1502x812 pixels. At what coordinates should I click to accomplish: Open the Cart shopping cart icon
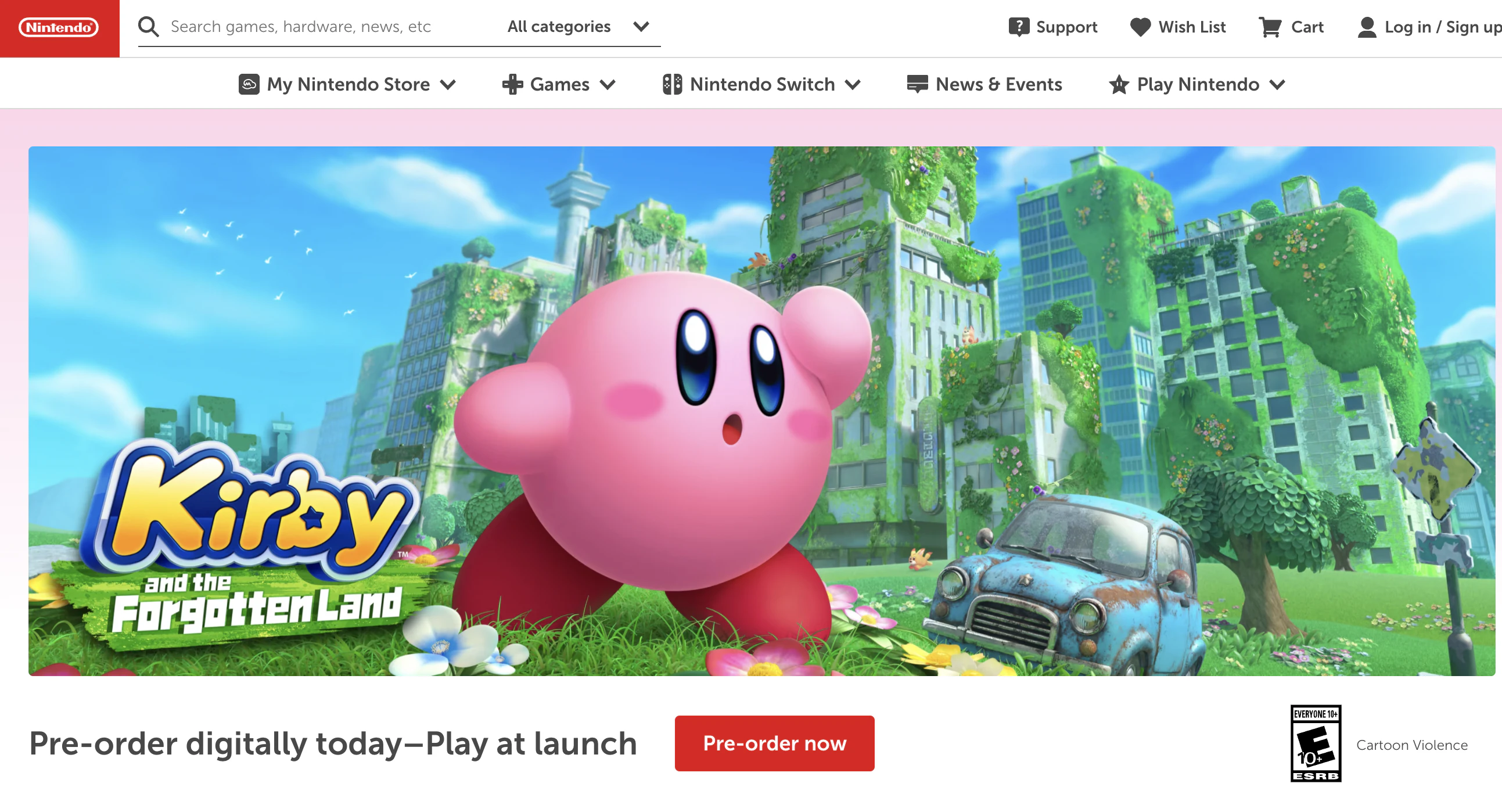pyautogui.click(x=1270, y=27)
